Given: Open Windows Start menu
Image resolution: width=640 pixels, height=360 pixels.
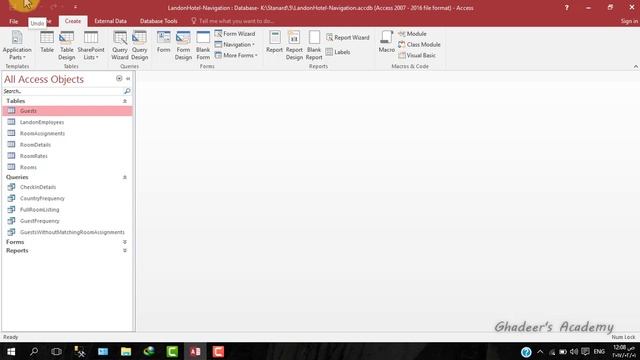Looking at the screenshot, I should point(11,351).
